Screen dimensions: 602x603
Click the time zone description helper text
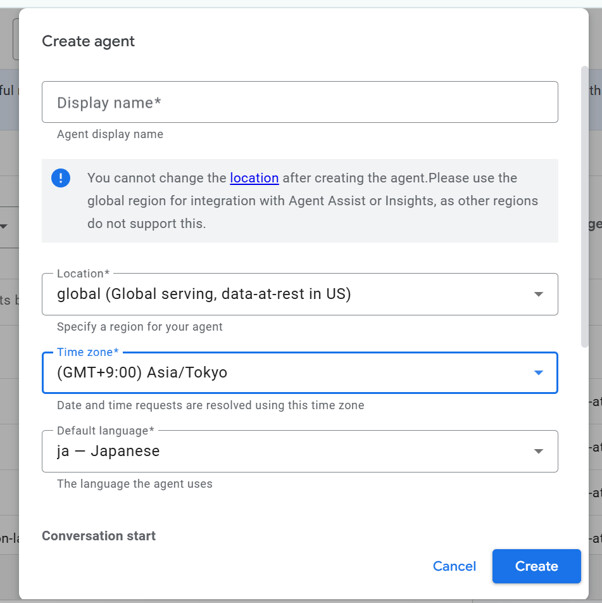(x=210, y=405)
